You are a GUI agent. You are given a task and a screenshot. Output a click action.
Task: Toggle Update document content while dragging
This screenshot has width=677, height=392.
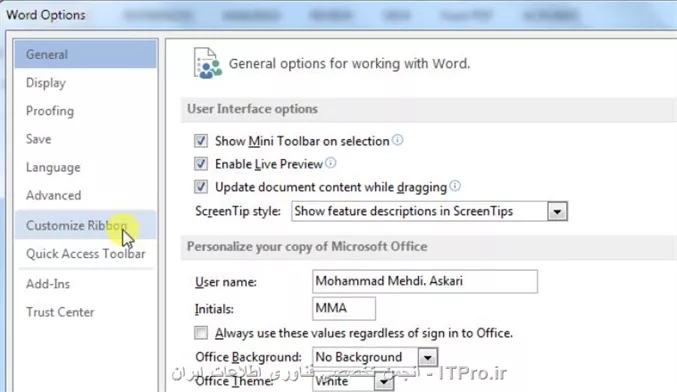click(x=201, y=187)
